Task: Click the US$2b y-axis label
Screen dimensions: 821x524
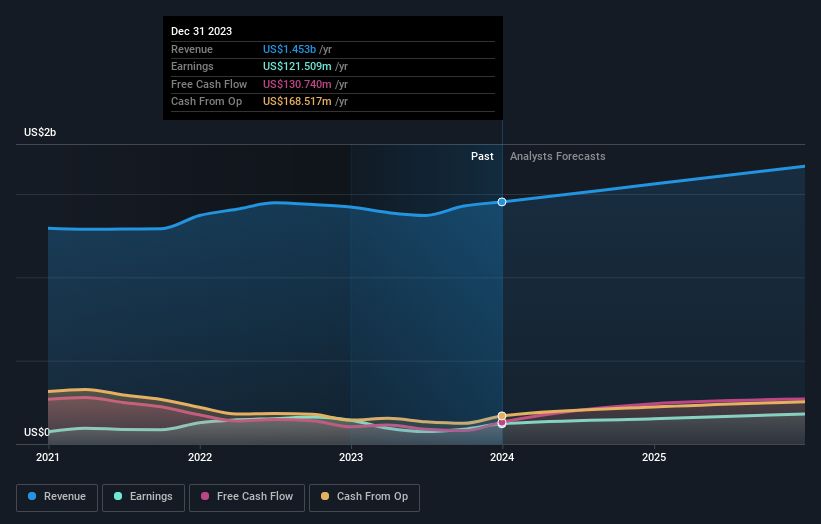Action: [40, 132]
